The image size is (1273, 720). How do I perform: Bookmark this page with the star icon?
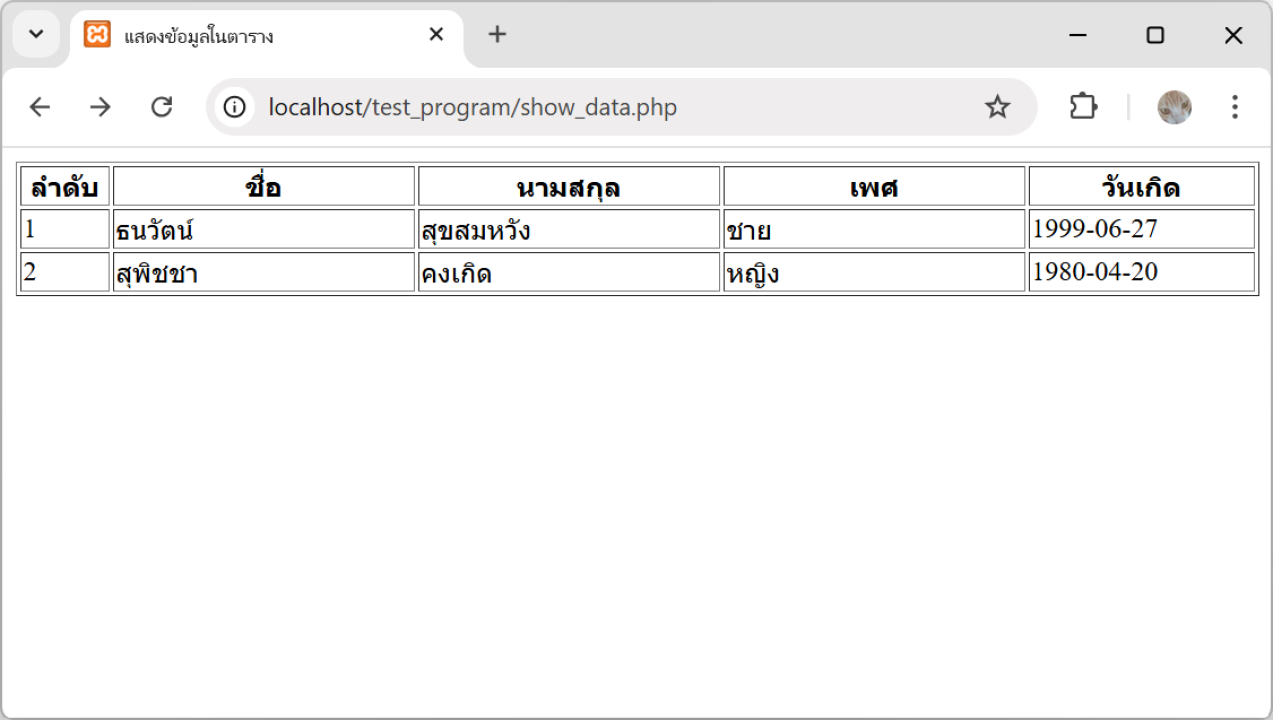997,107
